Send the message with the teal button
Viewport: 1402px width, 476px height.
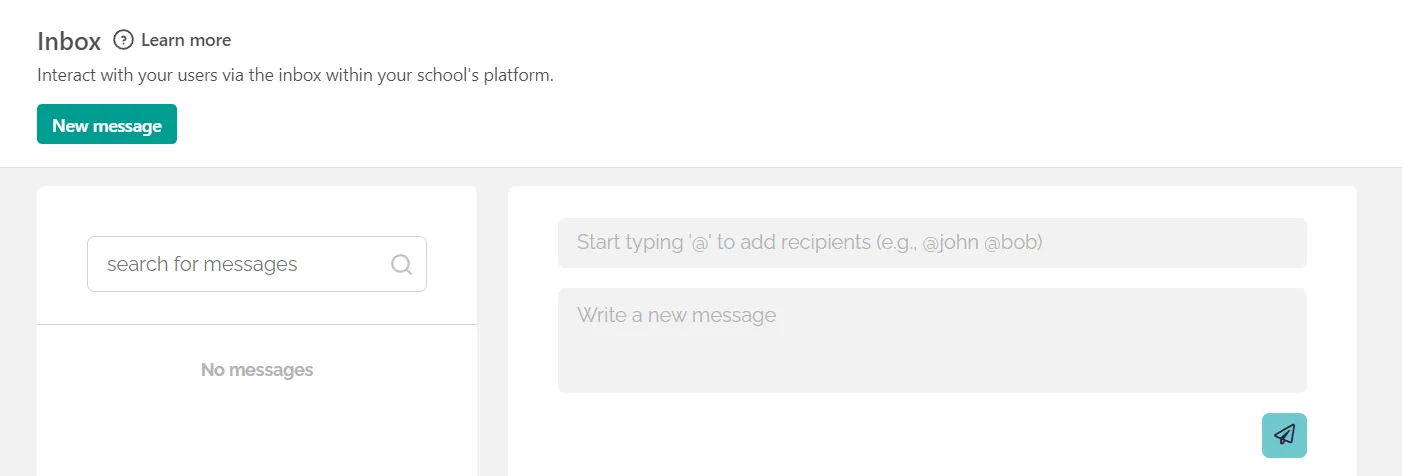pos(1284,435)
